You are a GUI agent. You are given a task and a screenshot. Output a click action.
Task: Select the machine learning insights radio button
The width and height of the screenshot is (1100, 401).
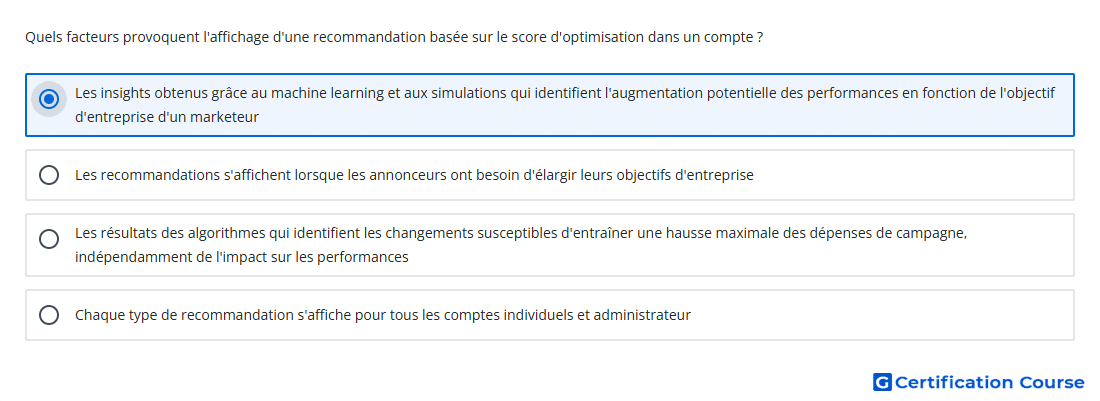tap(48, 100)
